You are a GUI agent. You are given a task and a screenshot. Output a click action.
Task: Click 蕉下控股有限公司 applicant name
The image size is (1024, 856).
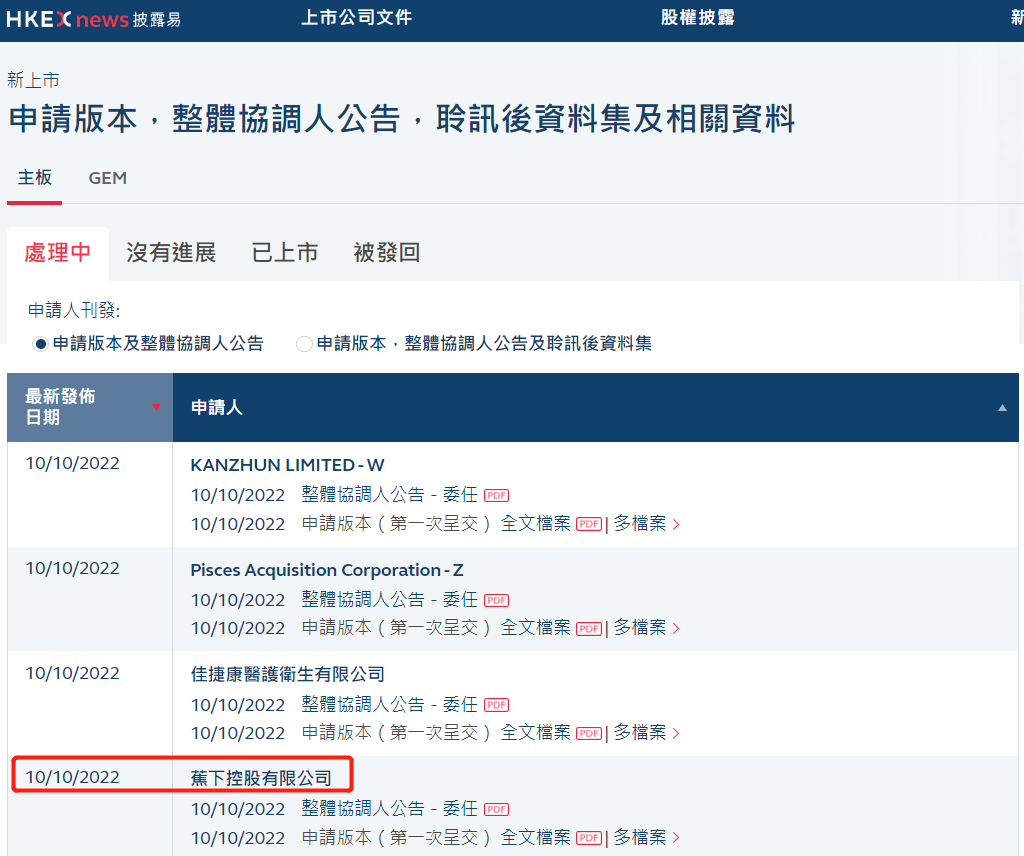click(260, 778)
